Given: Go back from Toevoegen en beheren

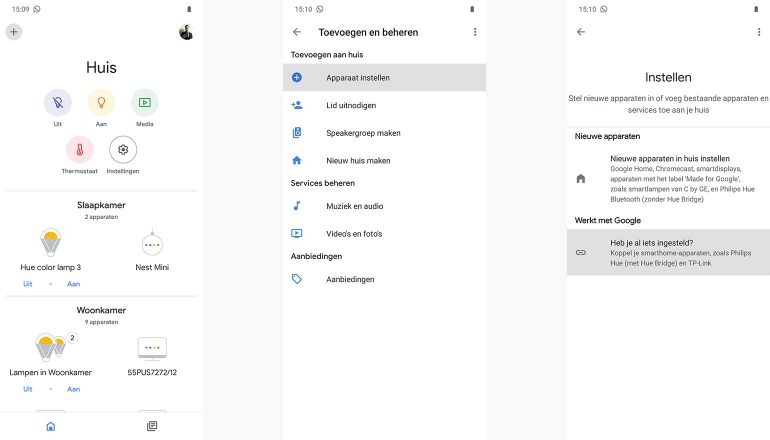Looking at the screenshot, I should pos(297,32).
